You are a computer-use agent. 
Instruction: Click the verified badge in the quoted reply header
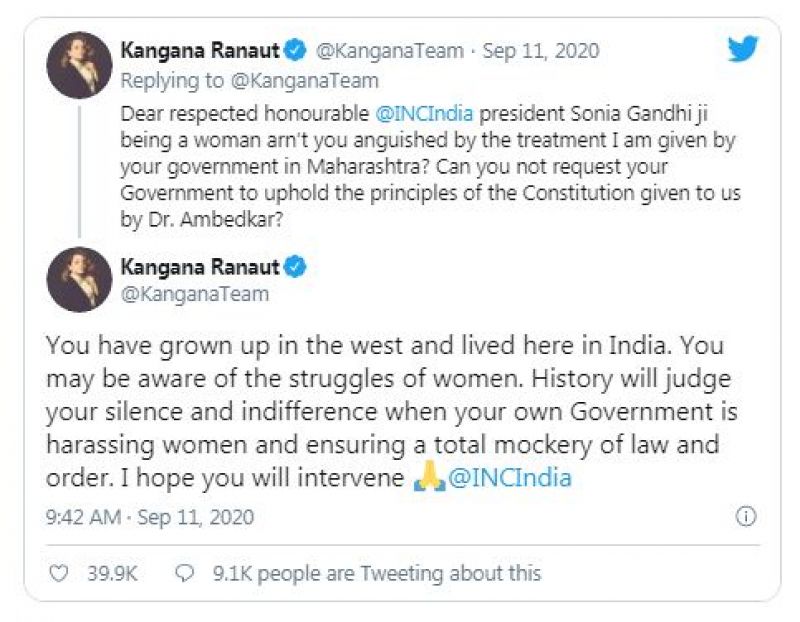[x=295, y=49]
